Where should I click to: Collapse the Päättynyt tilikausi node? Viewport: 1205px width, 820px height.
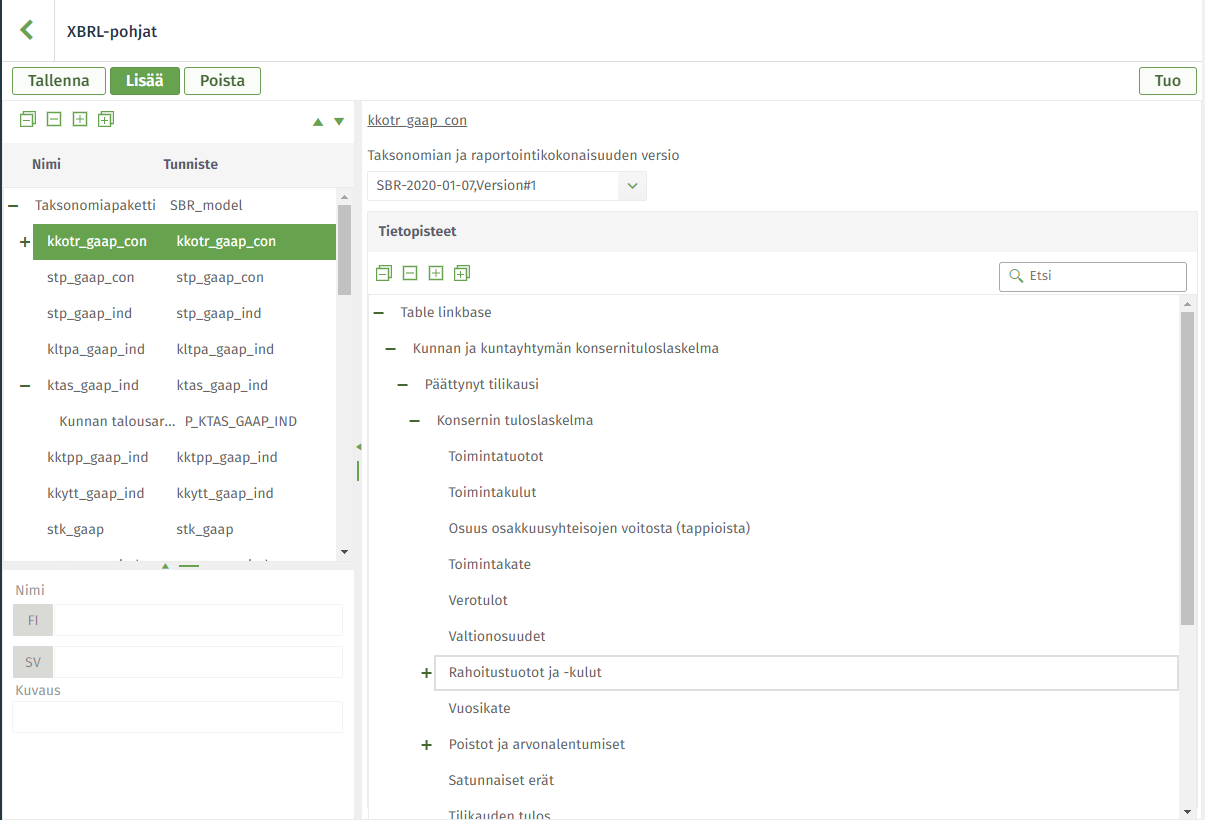403,385
